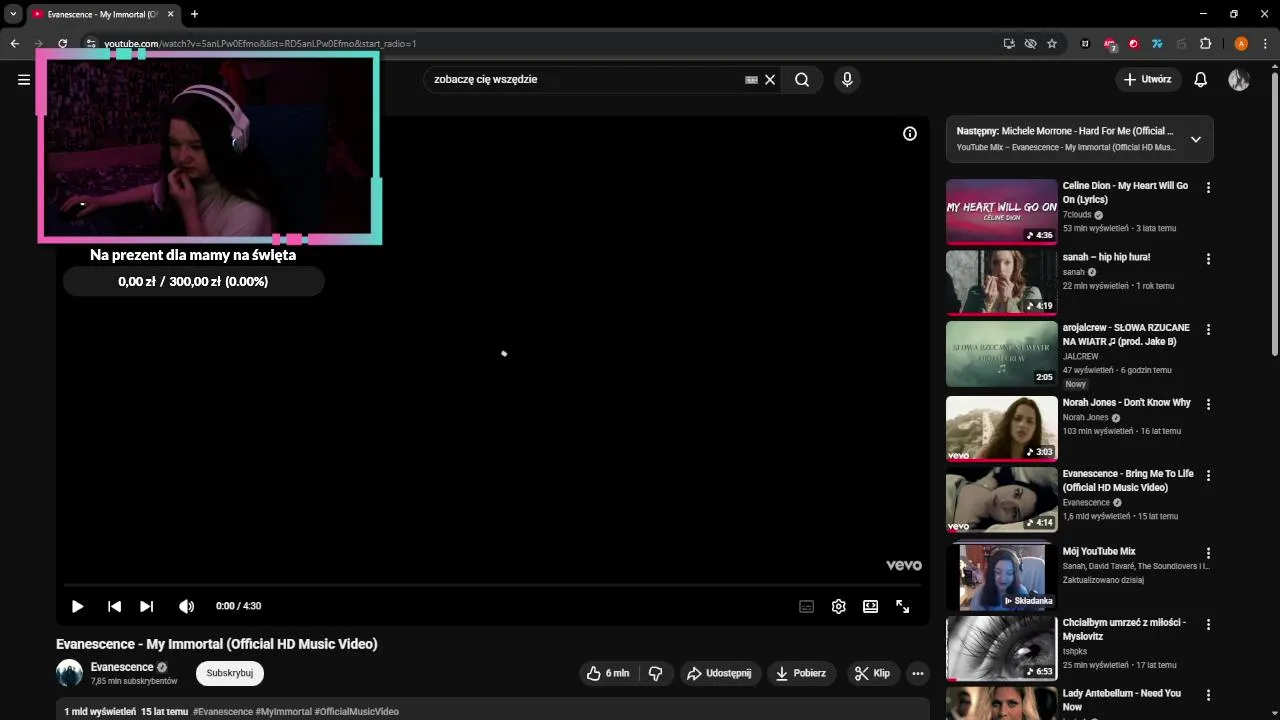Open the arojalcrew SŁOWA RZUCANE thumbnail
Viewport: 1280px width, 720px height.
pos(1001,353)
